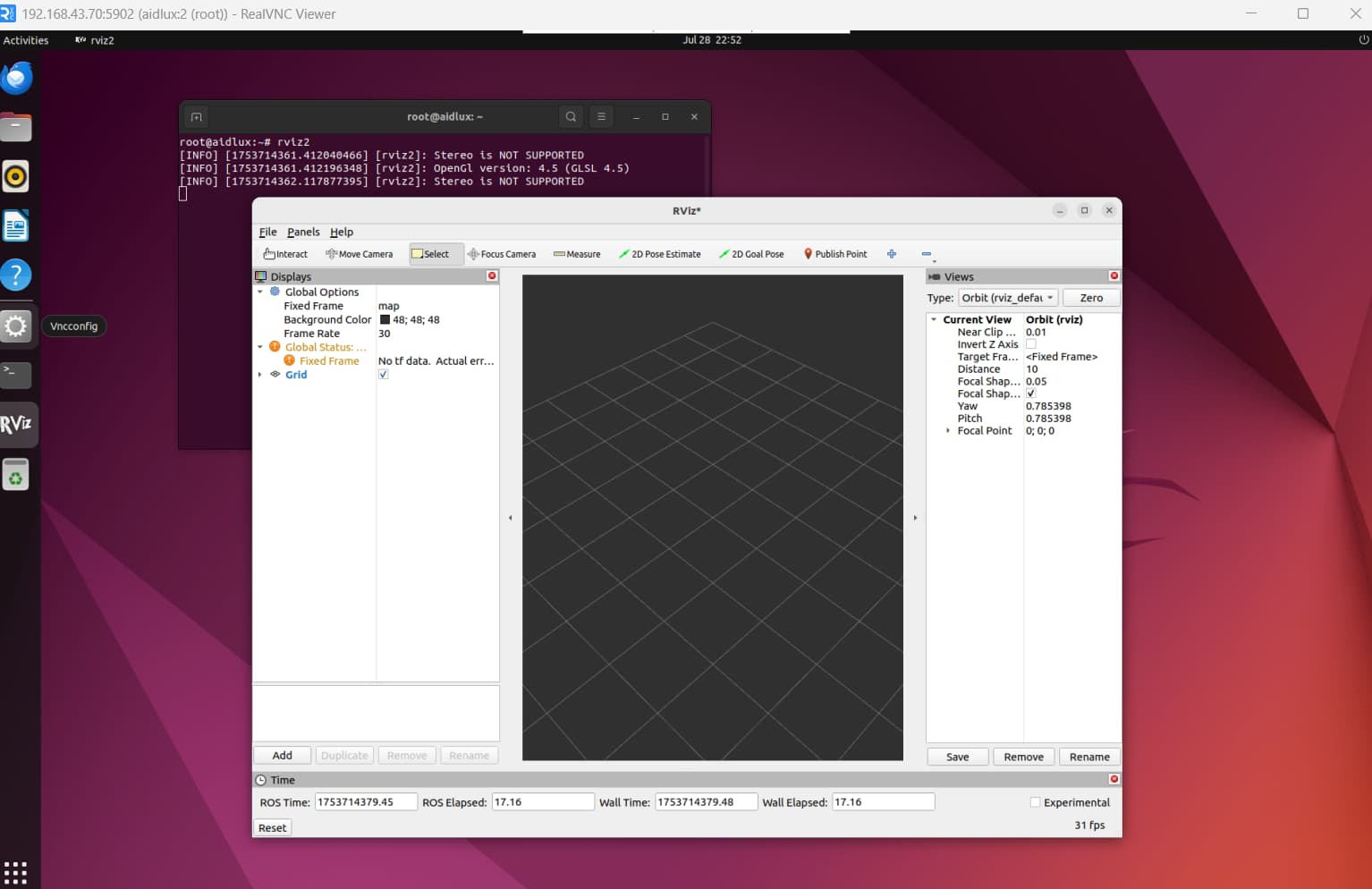Pick the Measure tool
The height and width of the screenshot is (889, 1372).
click(577, 254)
